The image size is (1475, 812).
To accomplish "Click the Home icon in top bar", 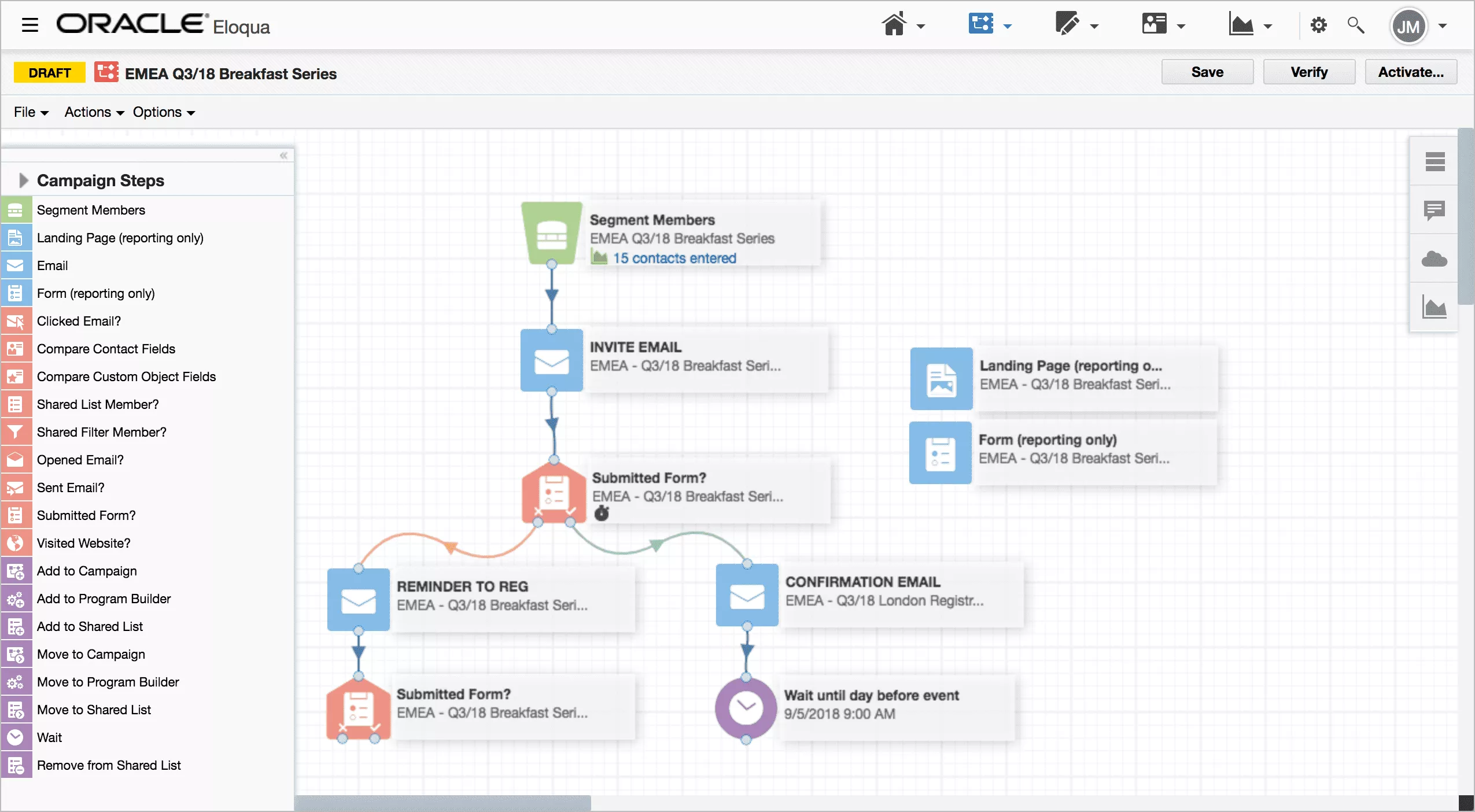I will (x=894, y=25).
